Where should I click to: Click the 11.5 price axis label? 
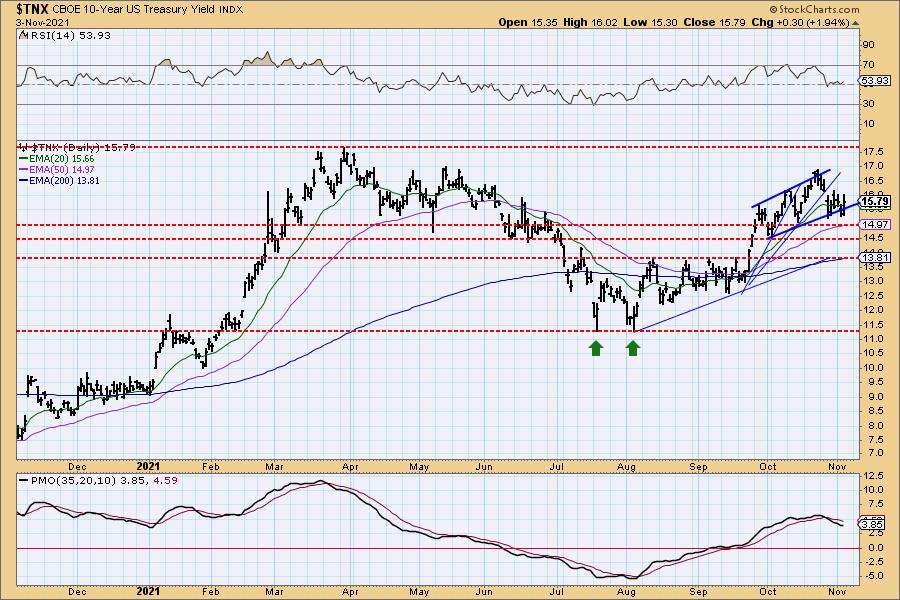pyautogui.click(x=872, y=324)
